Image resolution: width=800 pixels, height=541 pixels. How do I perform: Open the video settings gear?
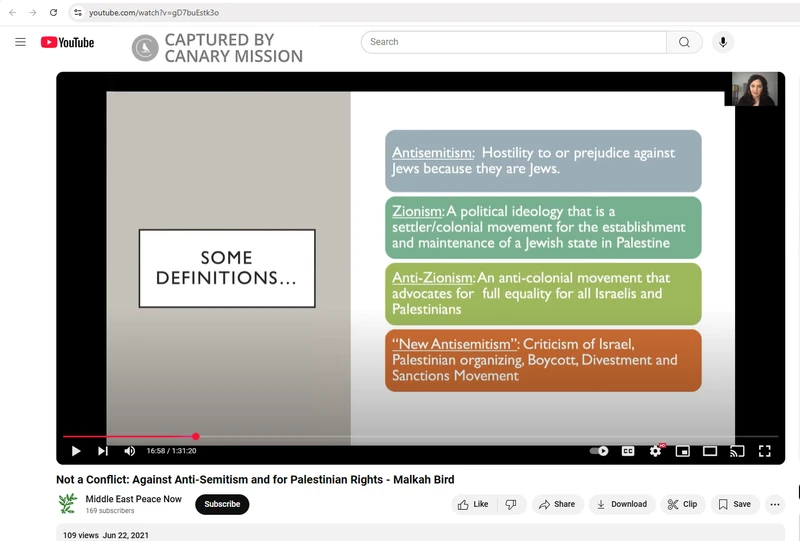point(655,451)
